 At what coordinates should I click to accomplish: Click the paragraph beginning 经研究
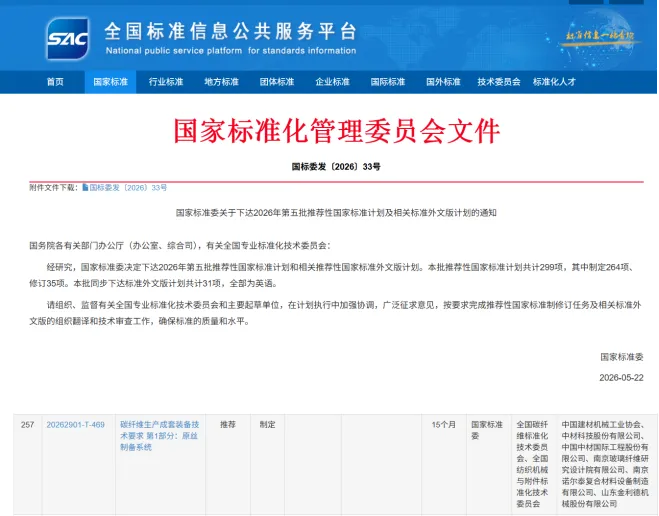coord(332,276)
